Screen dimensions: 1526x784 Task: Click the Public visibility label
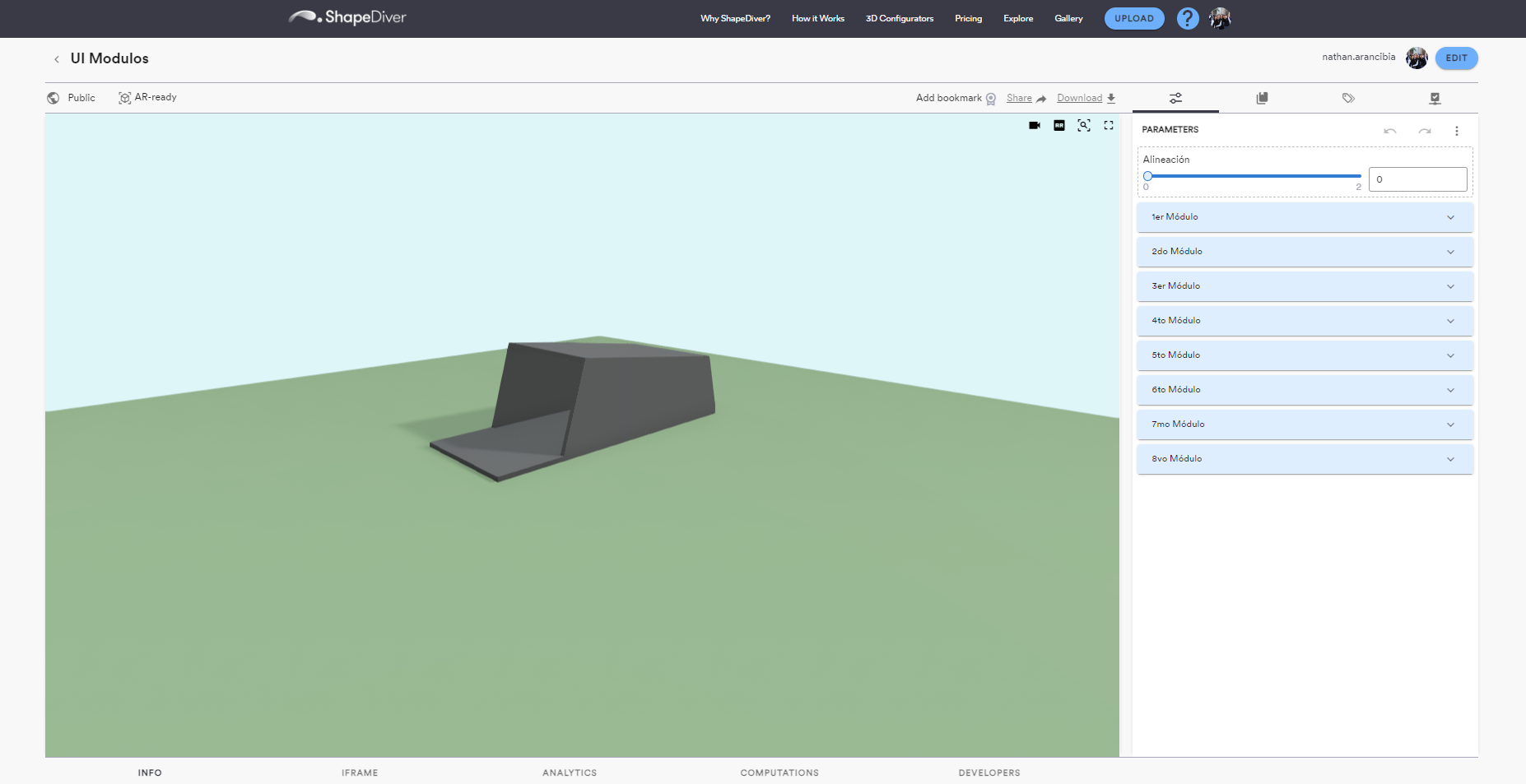(x=81, y=98)
